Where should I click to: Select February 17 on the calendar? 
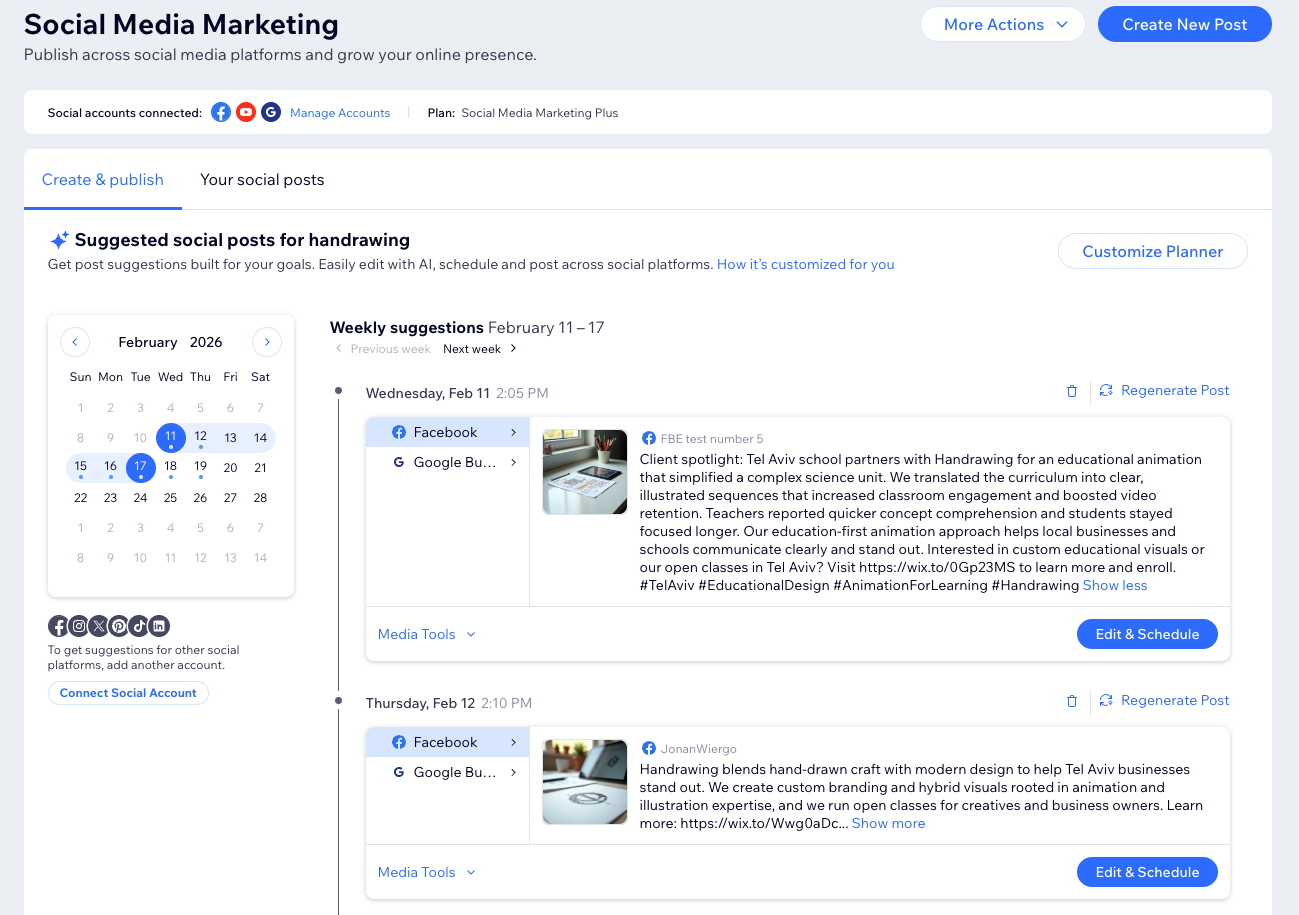pyautogui.click(x=140, y=467)
